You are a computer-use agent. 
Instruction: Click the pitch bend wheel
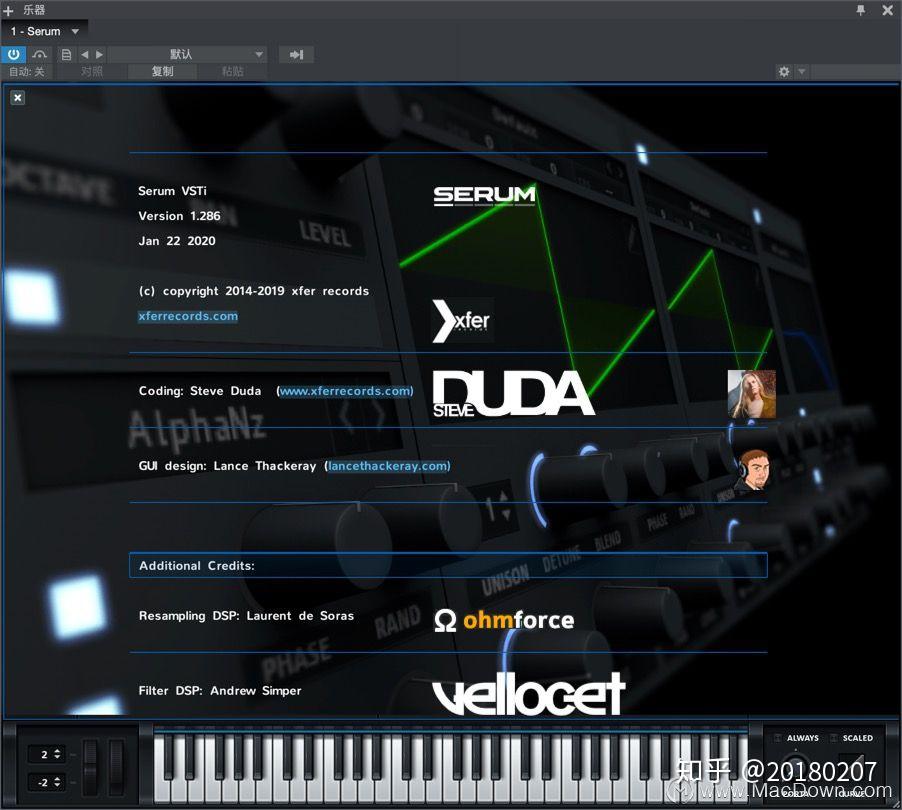click(x=90, y=767)
